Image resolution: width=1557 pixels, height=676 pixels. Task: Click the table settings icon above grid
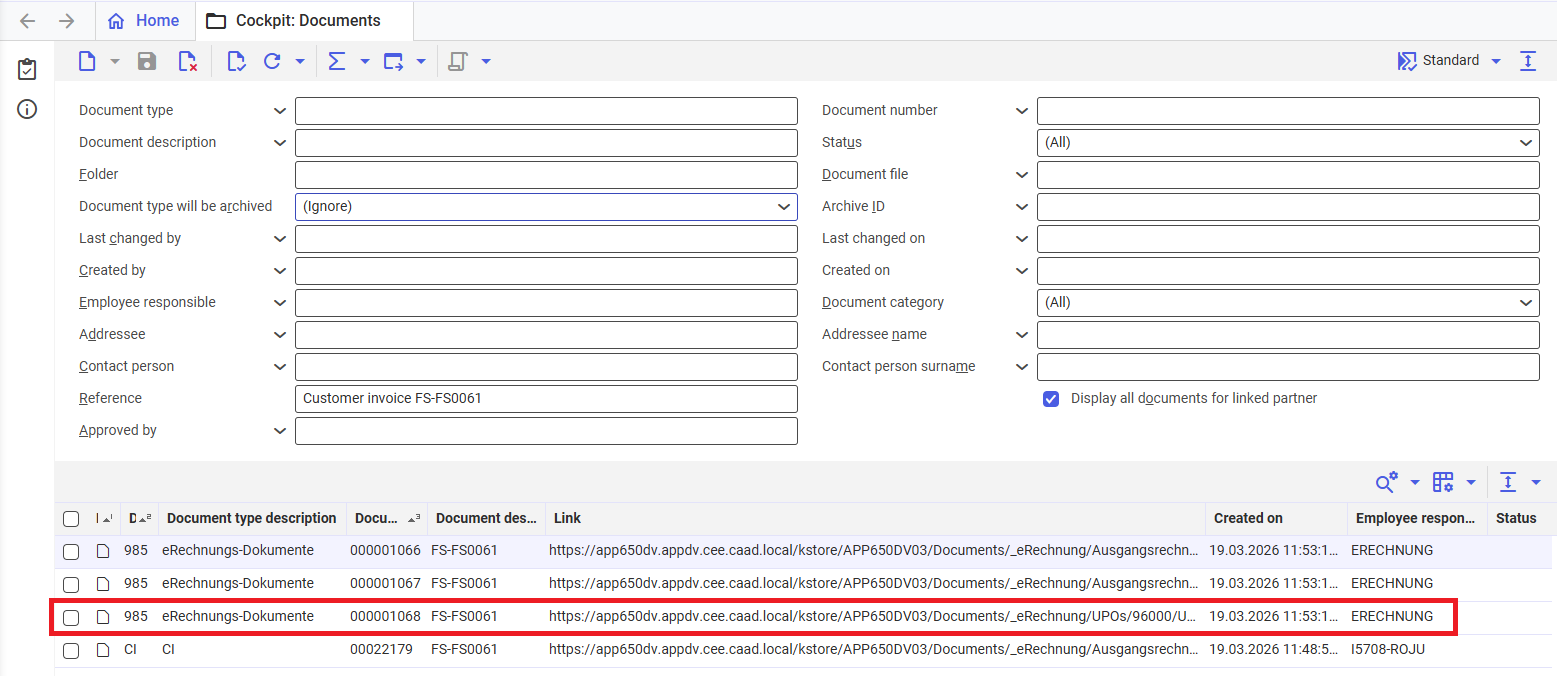(1443, 482)
